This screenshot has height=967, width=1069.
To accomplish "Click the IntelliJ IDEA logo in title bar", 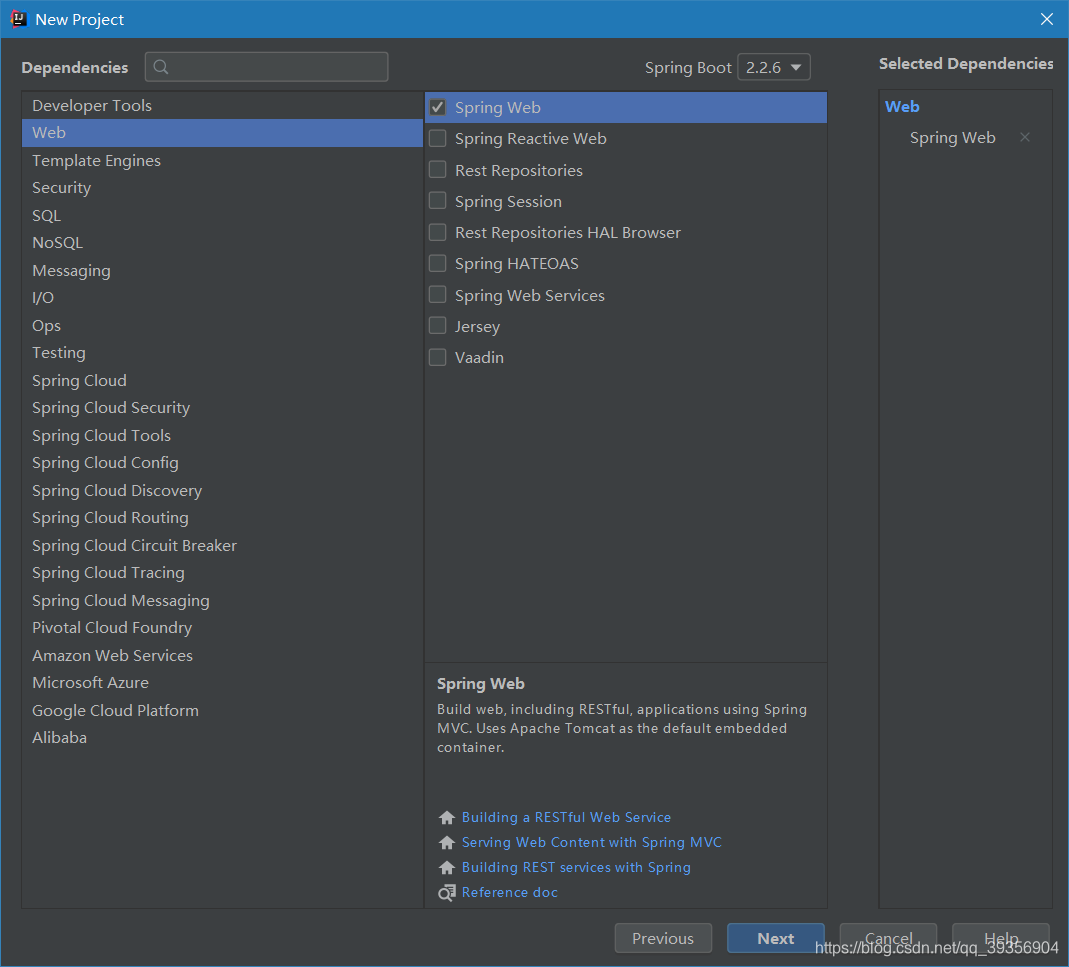I will pos(18,19).
